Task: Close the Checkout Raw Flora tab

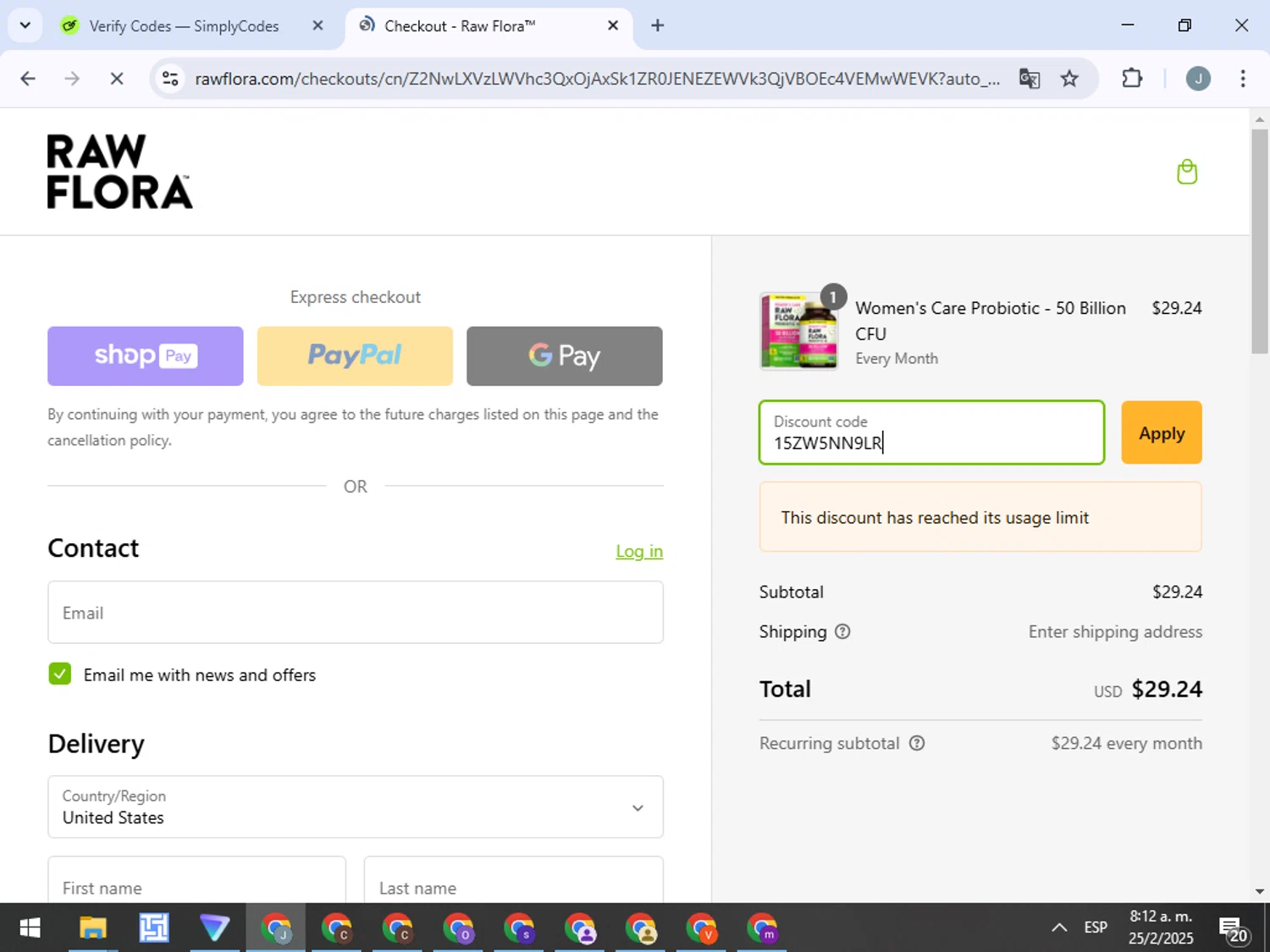Action: coord(613,25)
